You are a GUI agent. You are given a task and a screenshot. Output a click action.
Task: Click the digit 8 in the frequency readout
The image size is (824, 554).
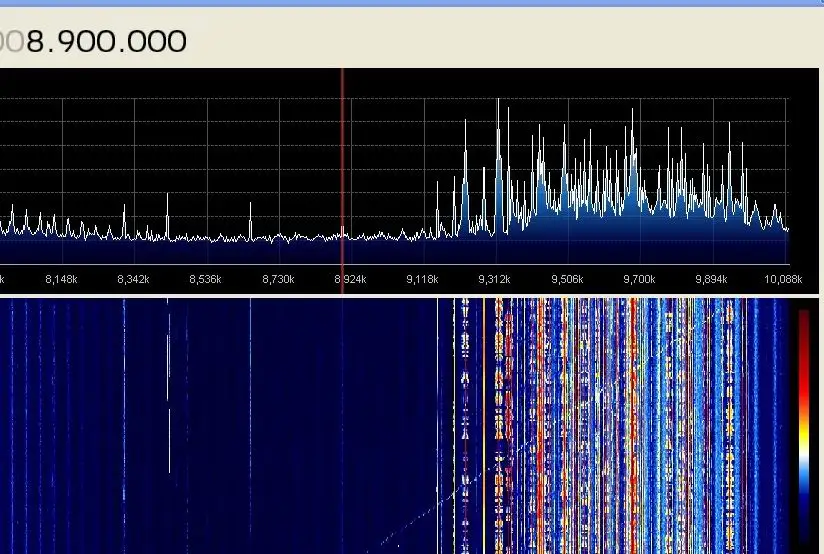(x=35, y=42)
